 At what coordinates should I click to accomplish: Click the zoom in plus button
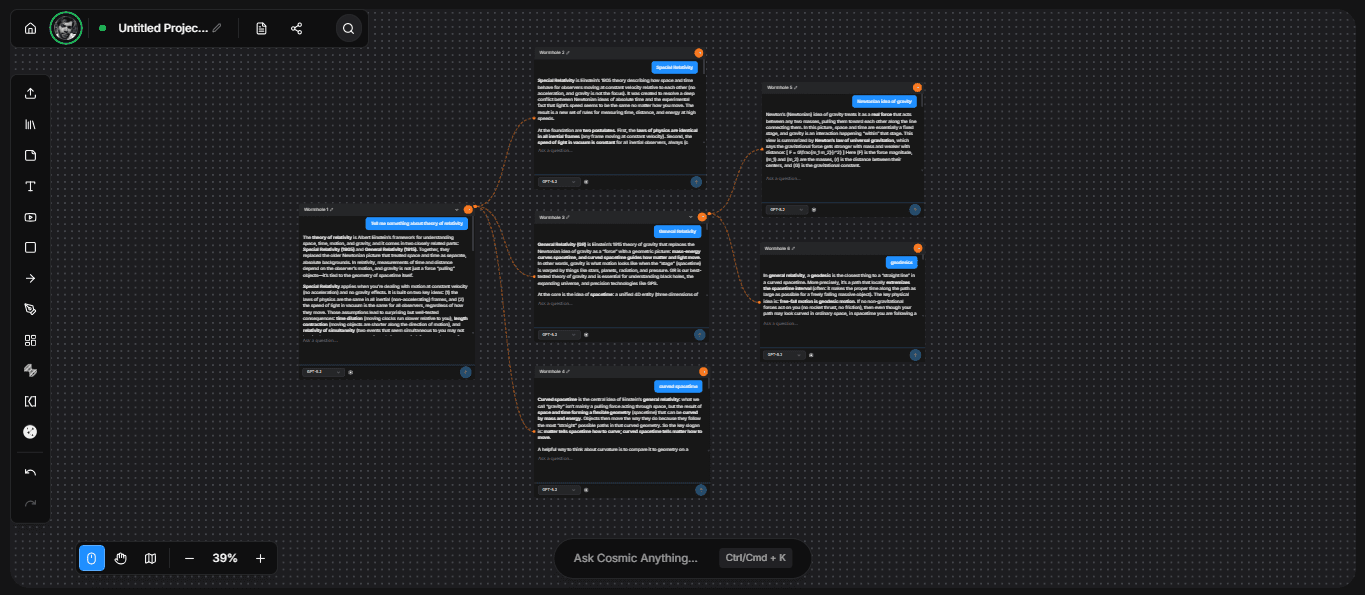pyautogui.click(x=260, y=558)
